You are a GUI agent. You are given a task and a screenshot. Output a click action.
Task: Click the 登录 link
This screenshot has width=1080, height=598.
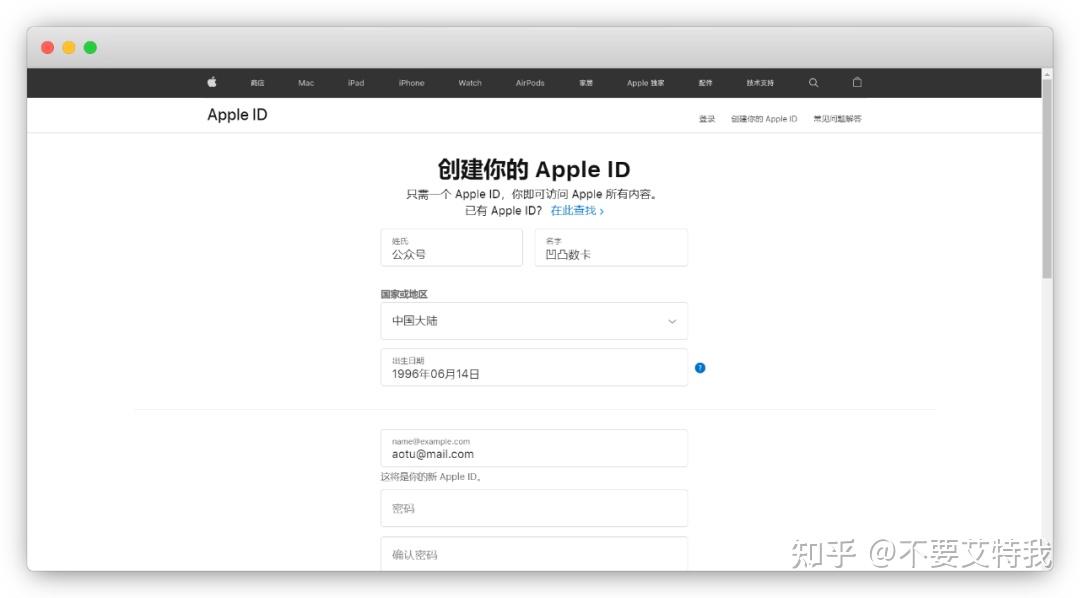707,119
